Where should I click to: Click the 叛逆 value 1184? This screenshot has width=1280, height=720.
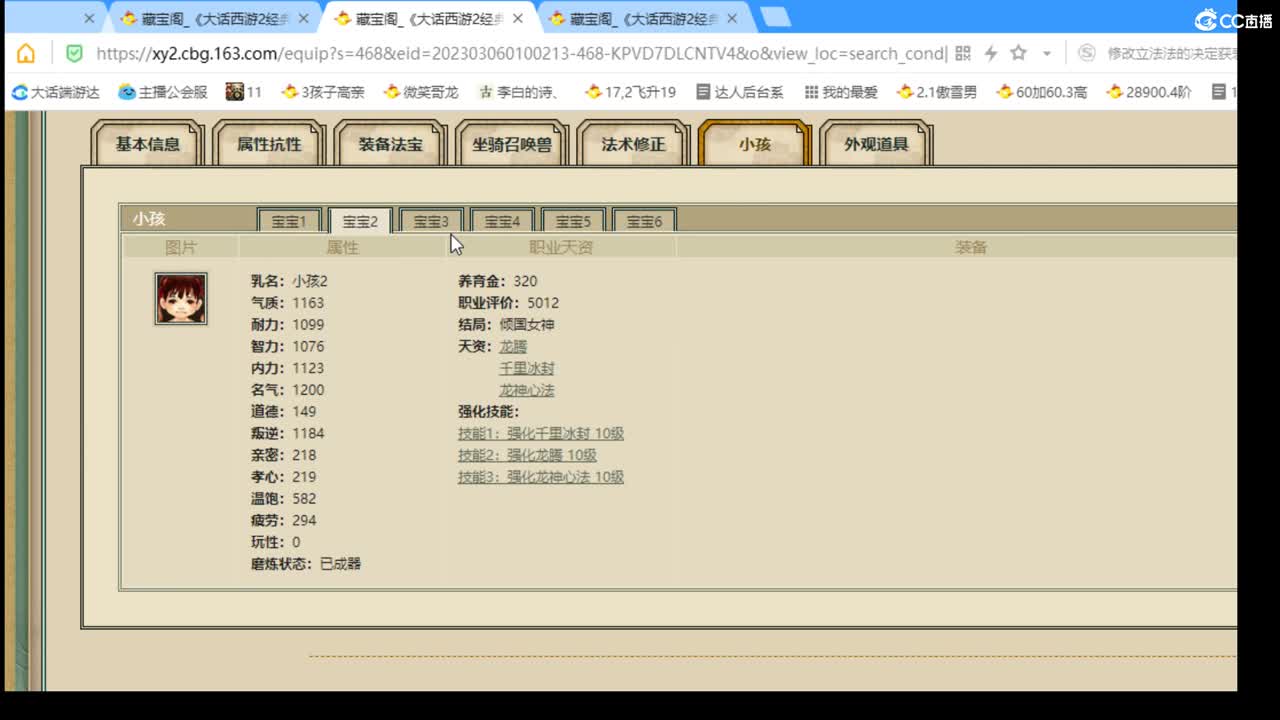pyautogui.click(x=308, y=434)
